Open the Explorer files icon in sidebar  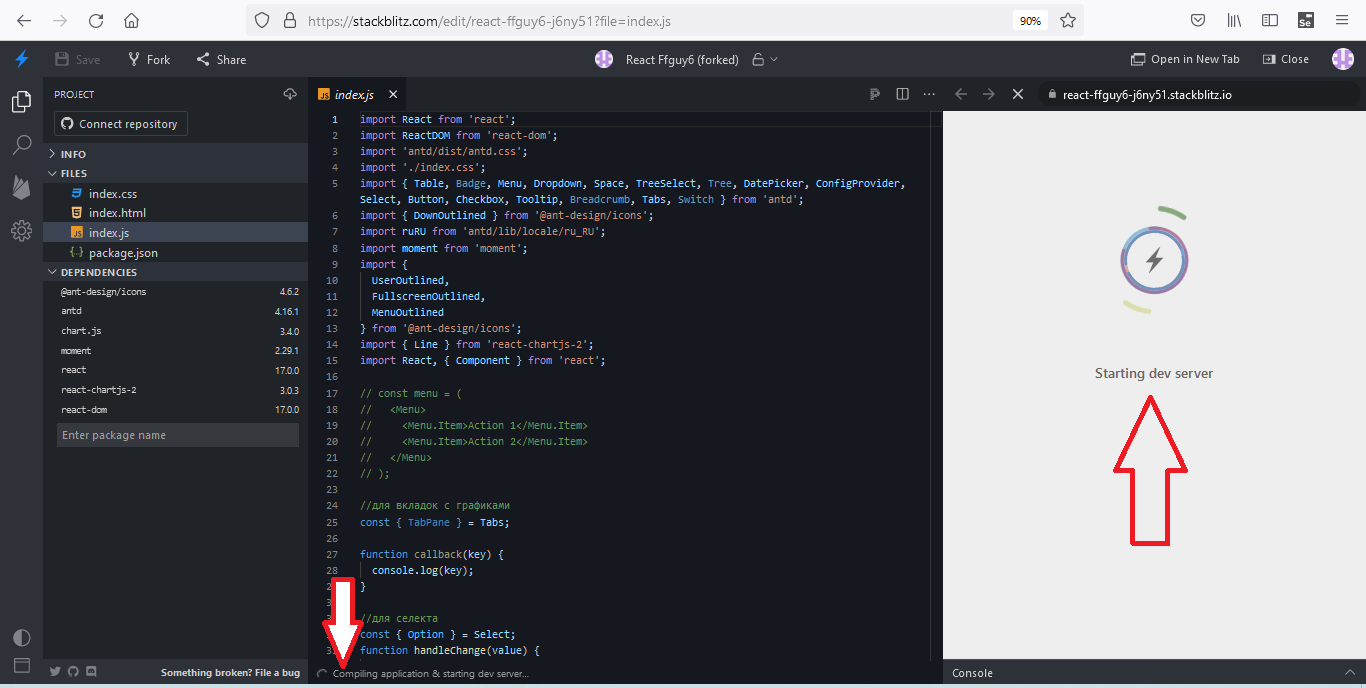pos(21,102)
